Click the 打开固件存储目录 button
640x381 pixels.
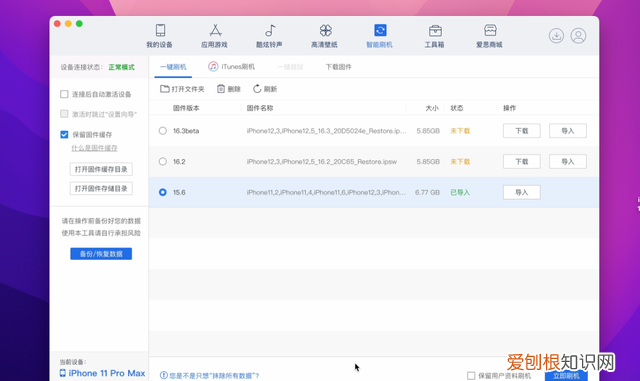[101, 188]
